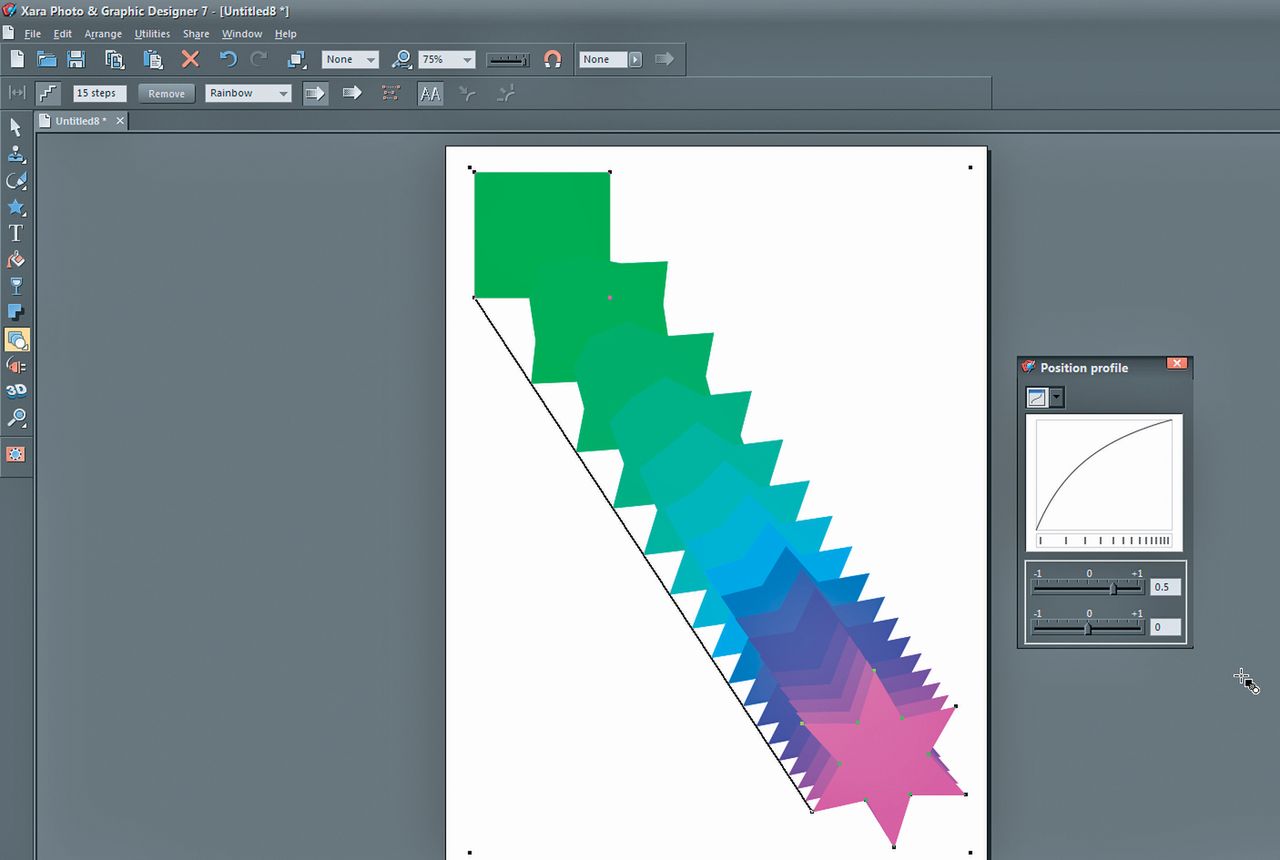
Task: Select the Transparency wine glass tool
Action: click(16, 287)
